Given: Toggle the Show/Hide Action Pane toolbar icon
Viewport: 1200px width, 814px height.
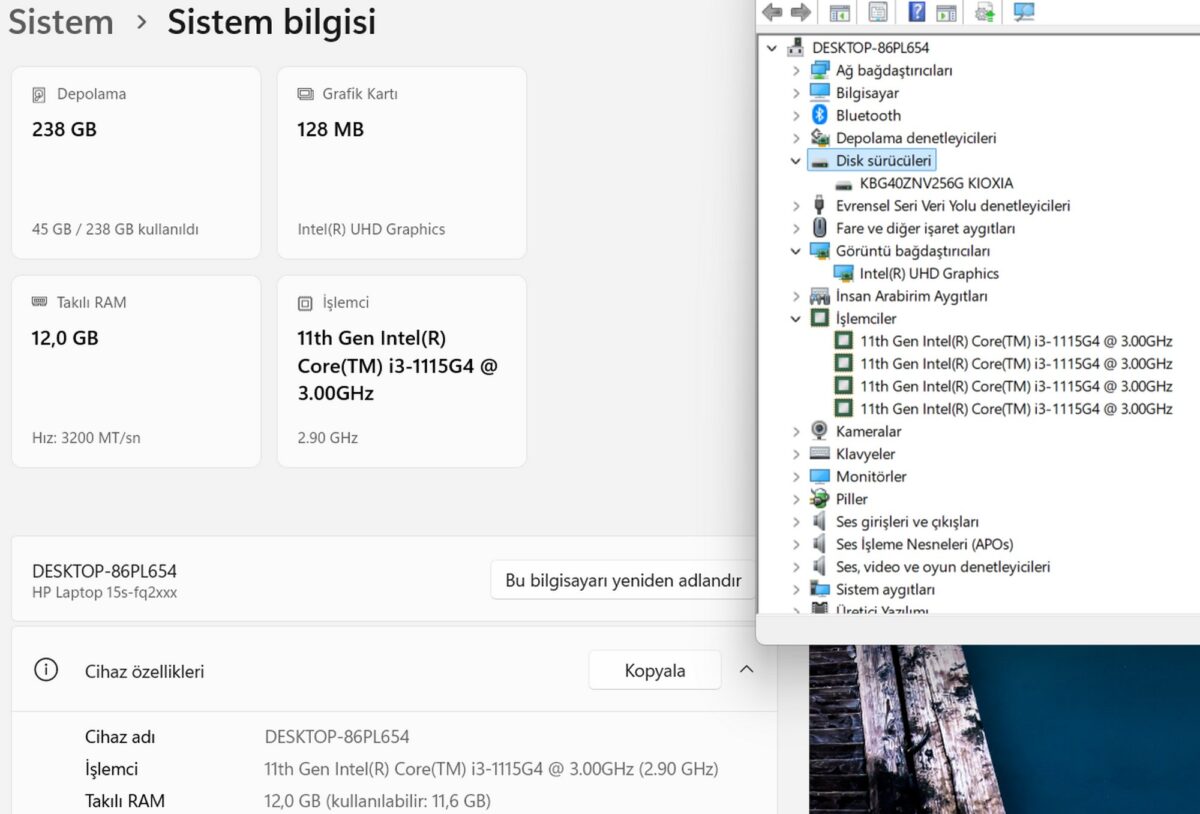Looking at the screenshot, I should [946, 12].
